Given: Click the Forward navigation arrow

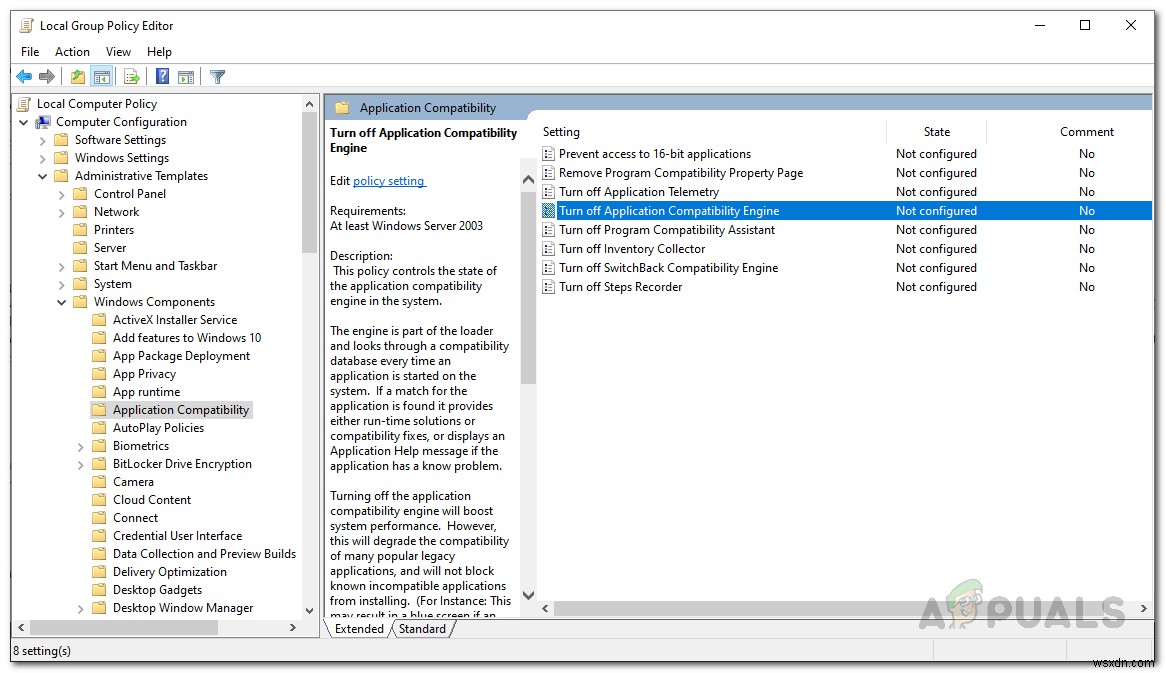Looking at the screenshot, I should [47, 76].
